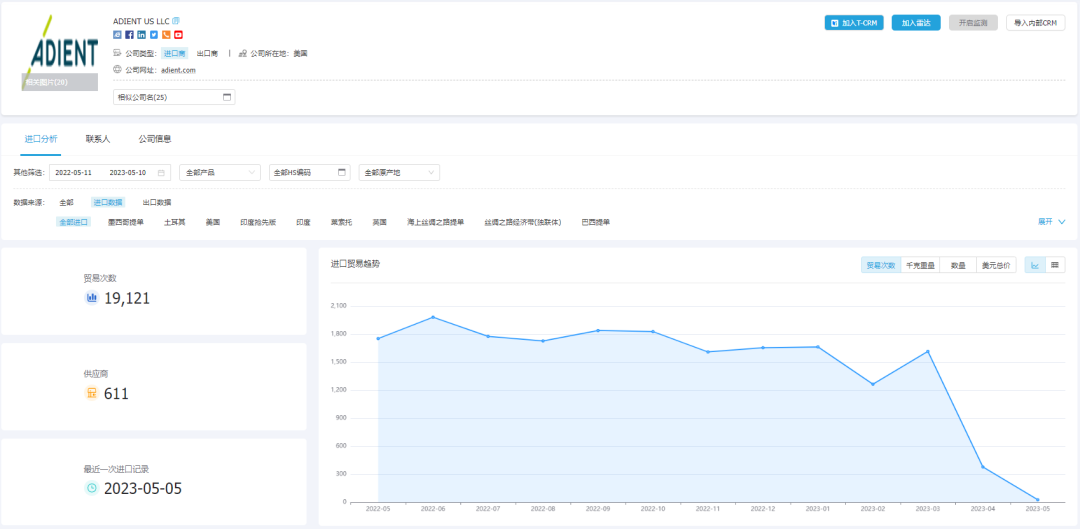Open the 全部产品 dropdown

(220, 172)
